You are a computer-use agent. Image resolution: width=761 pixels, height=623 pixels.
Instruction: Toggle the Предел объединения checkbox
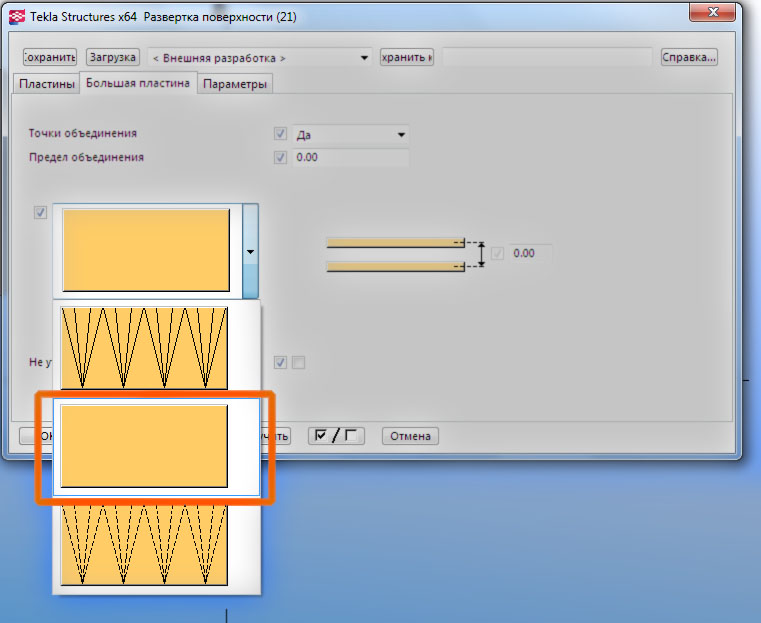[x=280, y=158]
